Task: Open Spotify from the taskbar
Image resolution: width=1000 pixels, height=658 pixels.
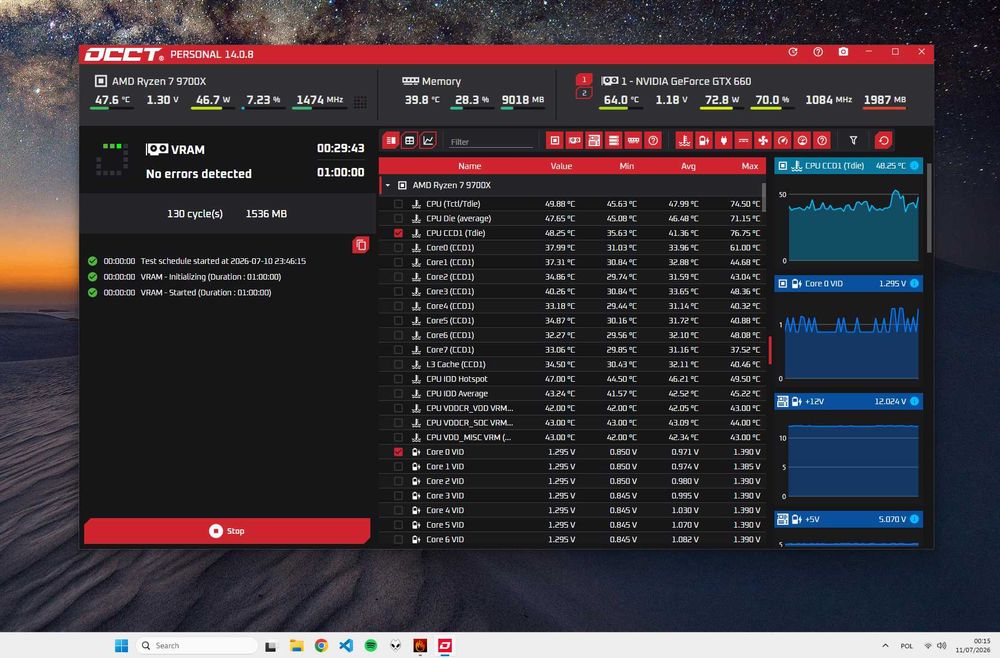Action: tap(371, 645)
